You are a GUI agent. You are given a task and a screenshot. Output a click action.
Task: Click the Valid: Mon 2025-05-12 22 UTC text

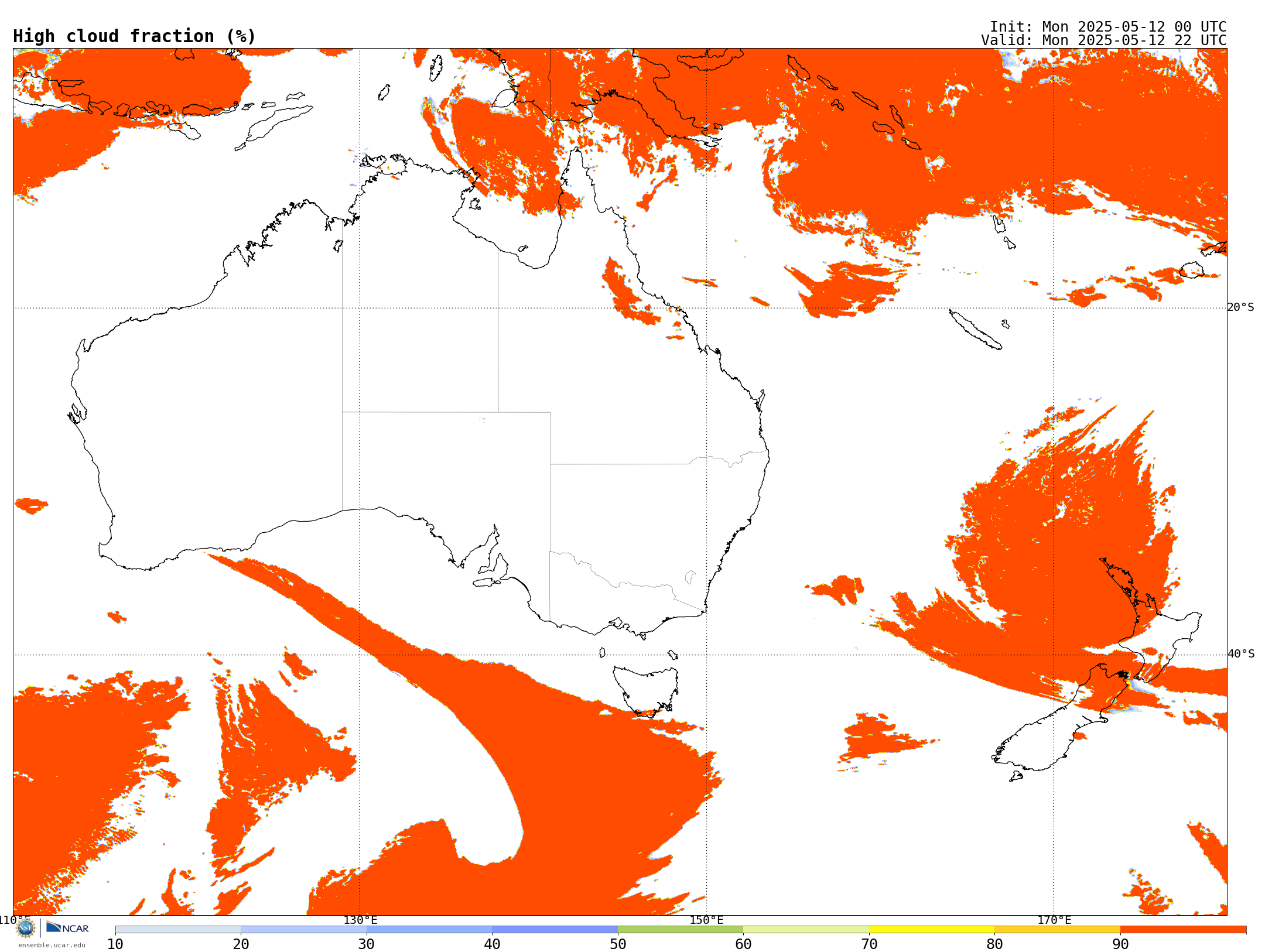click(1103, 40)
